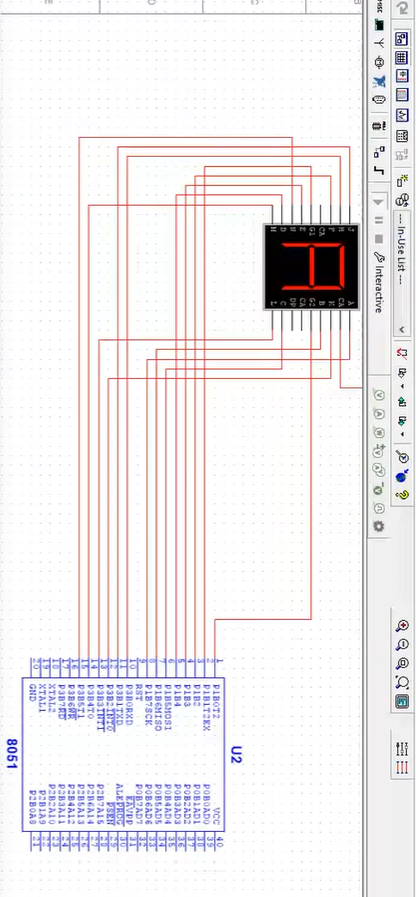Click the XTAL1 pin label on U2

(x=43, y=698)
